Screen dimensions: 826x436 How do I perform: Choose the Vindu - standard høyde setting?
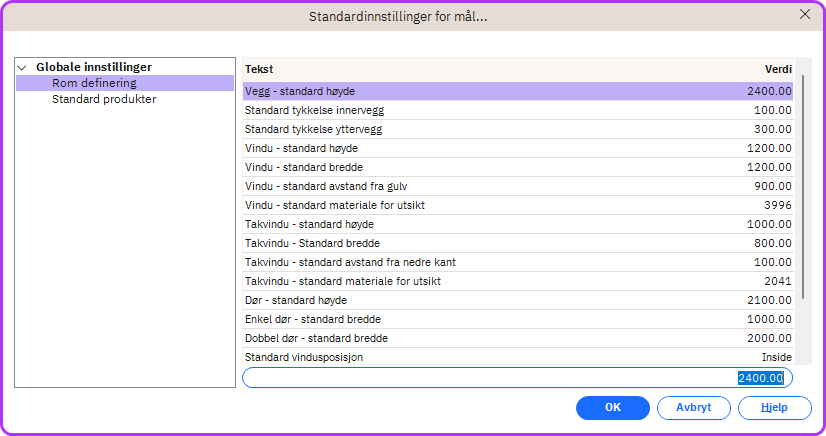(x=518, y=148)
